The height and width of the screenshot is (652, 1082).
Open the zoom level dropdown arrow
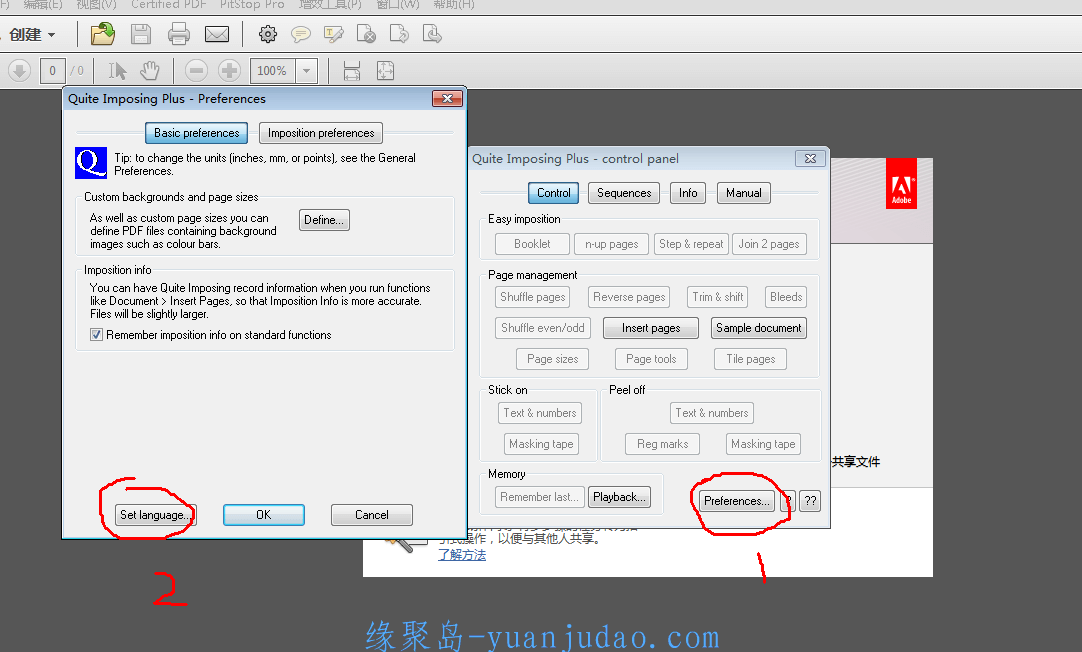306,70
